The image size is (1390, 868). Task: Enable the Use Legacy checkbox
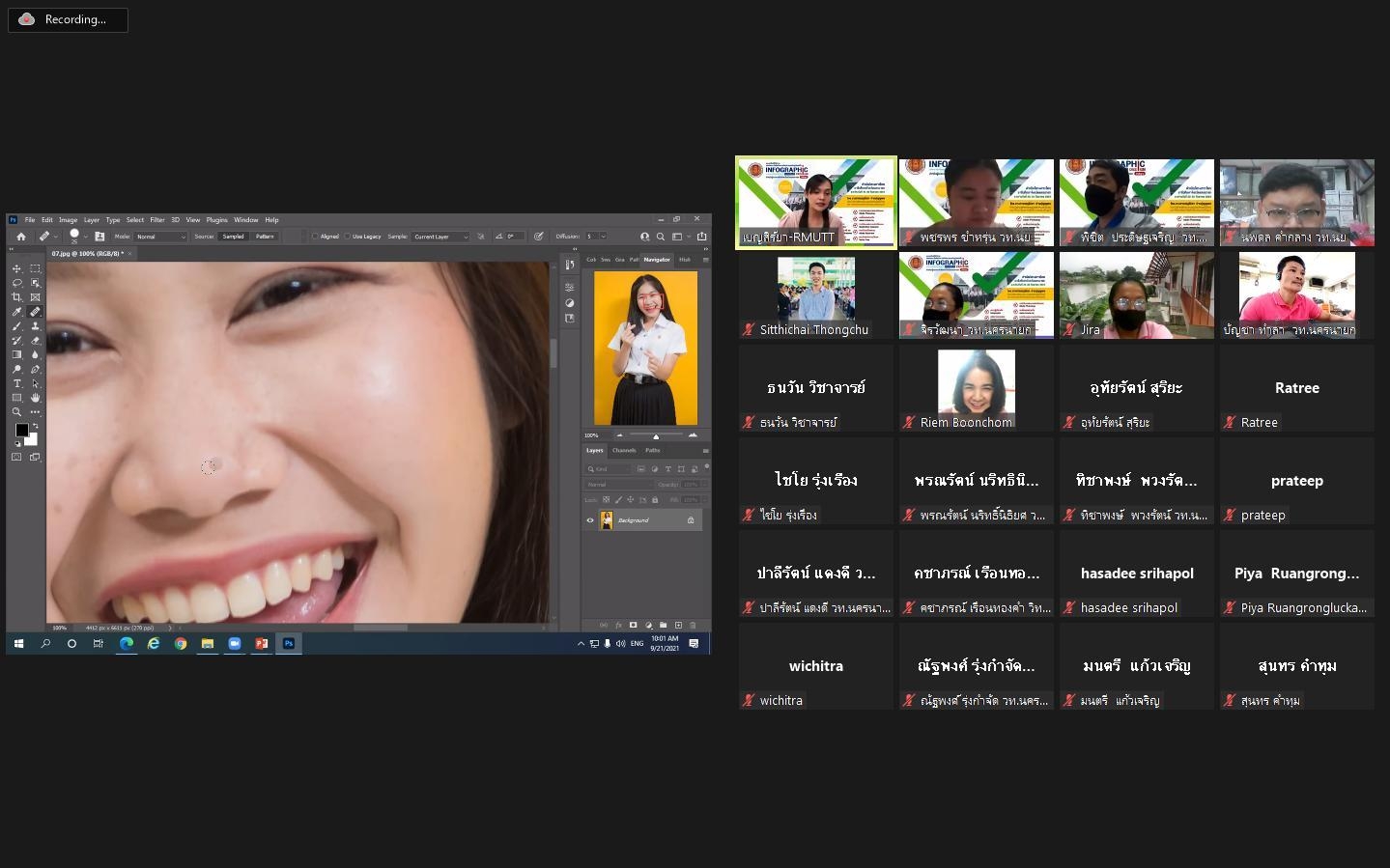click(x=347, y=237)
